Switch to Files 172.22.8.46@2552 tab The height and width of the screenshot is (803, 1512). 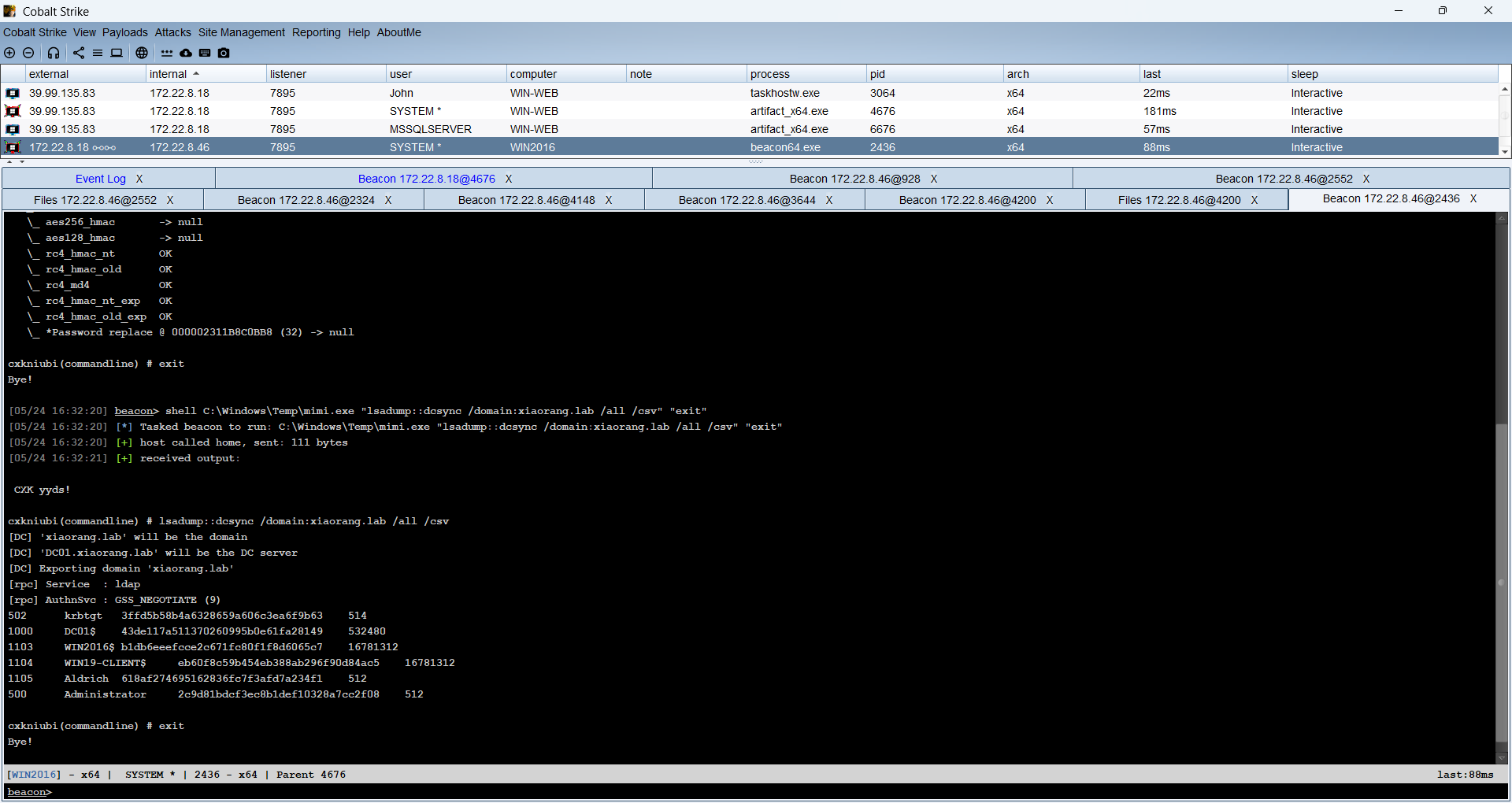coord(95,200)
